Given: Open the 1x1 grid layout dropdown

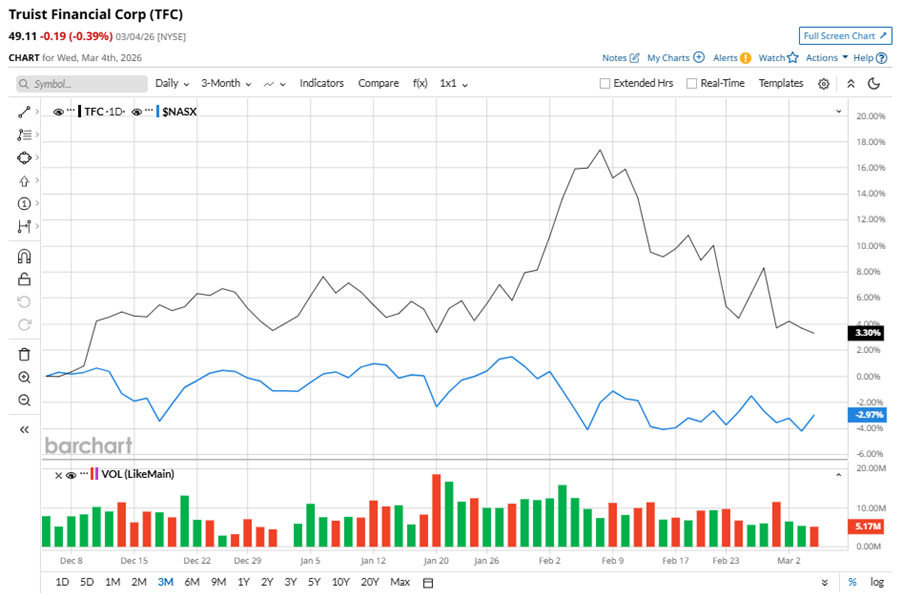Looking at the screenshot, I should click(x=454, y=83).
